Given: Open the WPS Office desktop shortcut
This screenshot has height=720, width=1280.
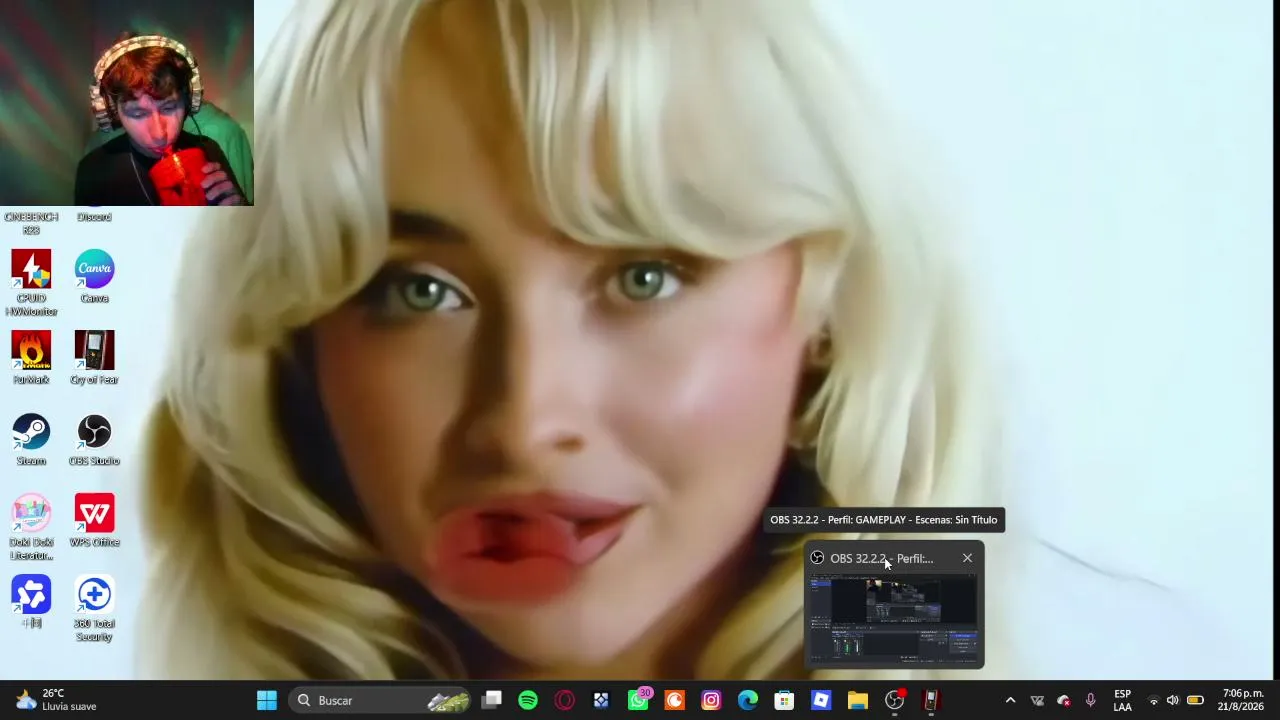Looking at the screenshot, I should (94, 521).
